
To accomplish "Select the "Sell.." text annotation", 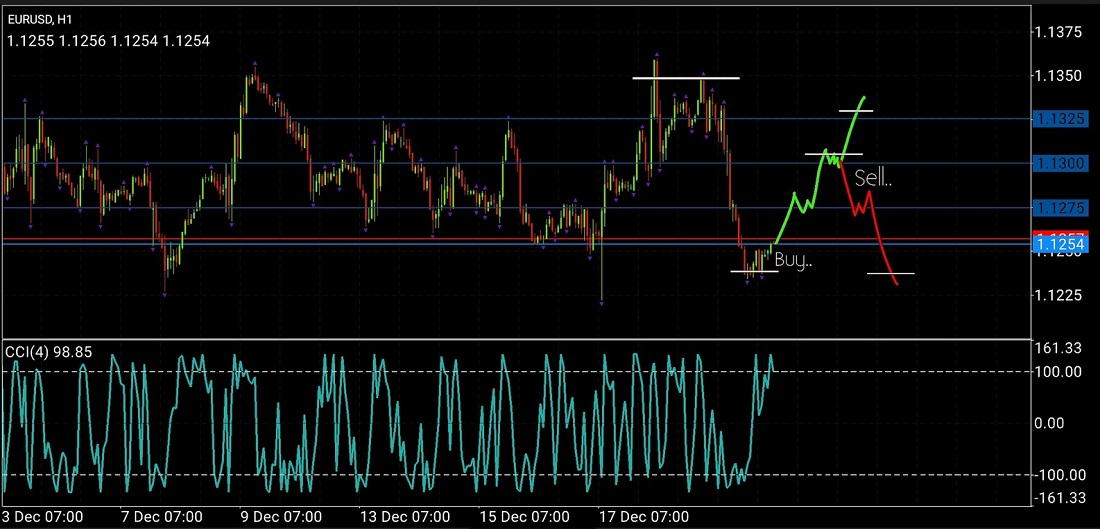I will (873, 179).
